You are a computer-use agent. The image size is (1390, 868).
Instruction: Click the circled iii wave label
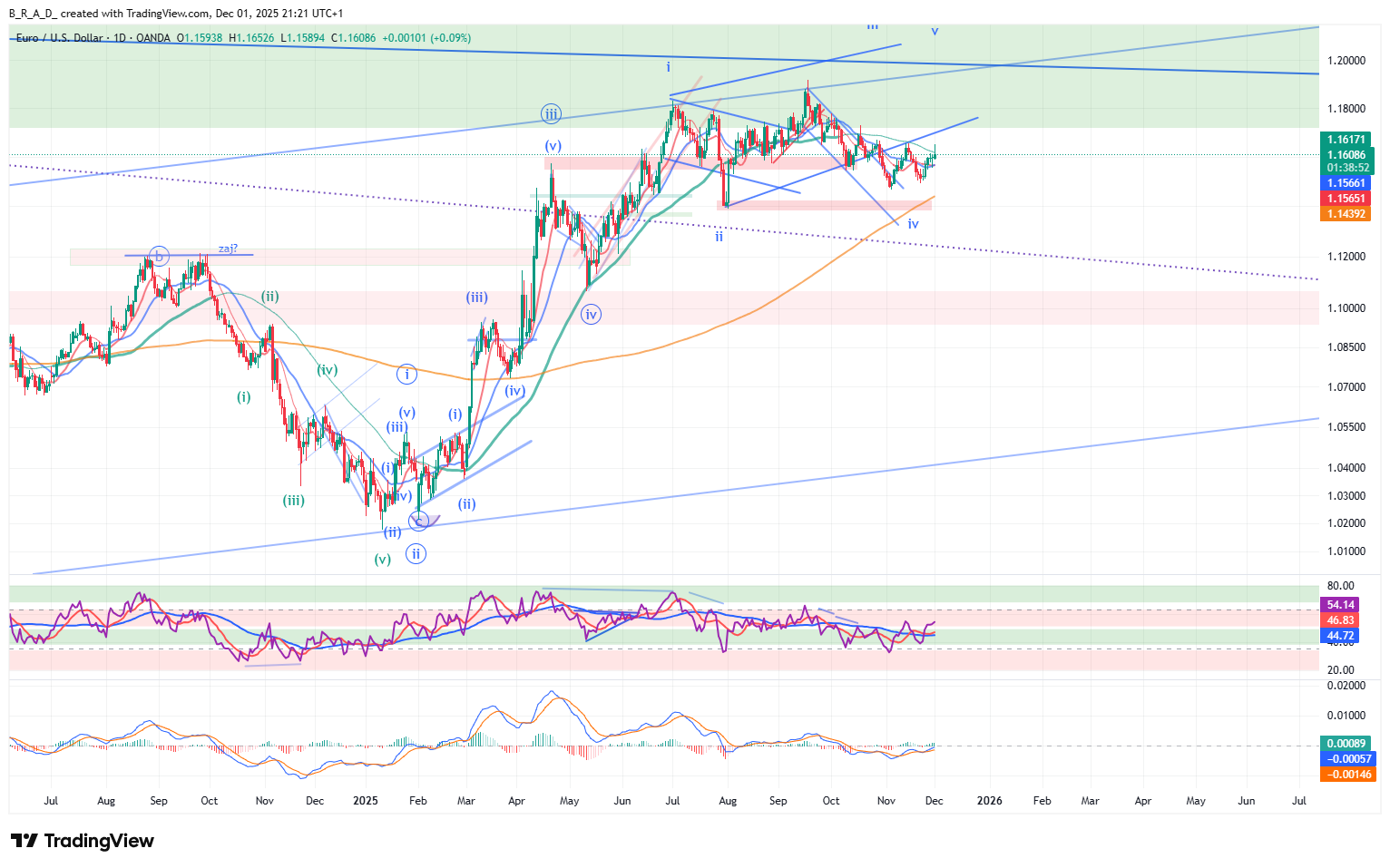tap(551, 114)
